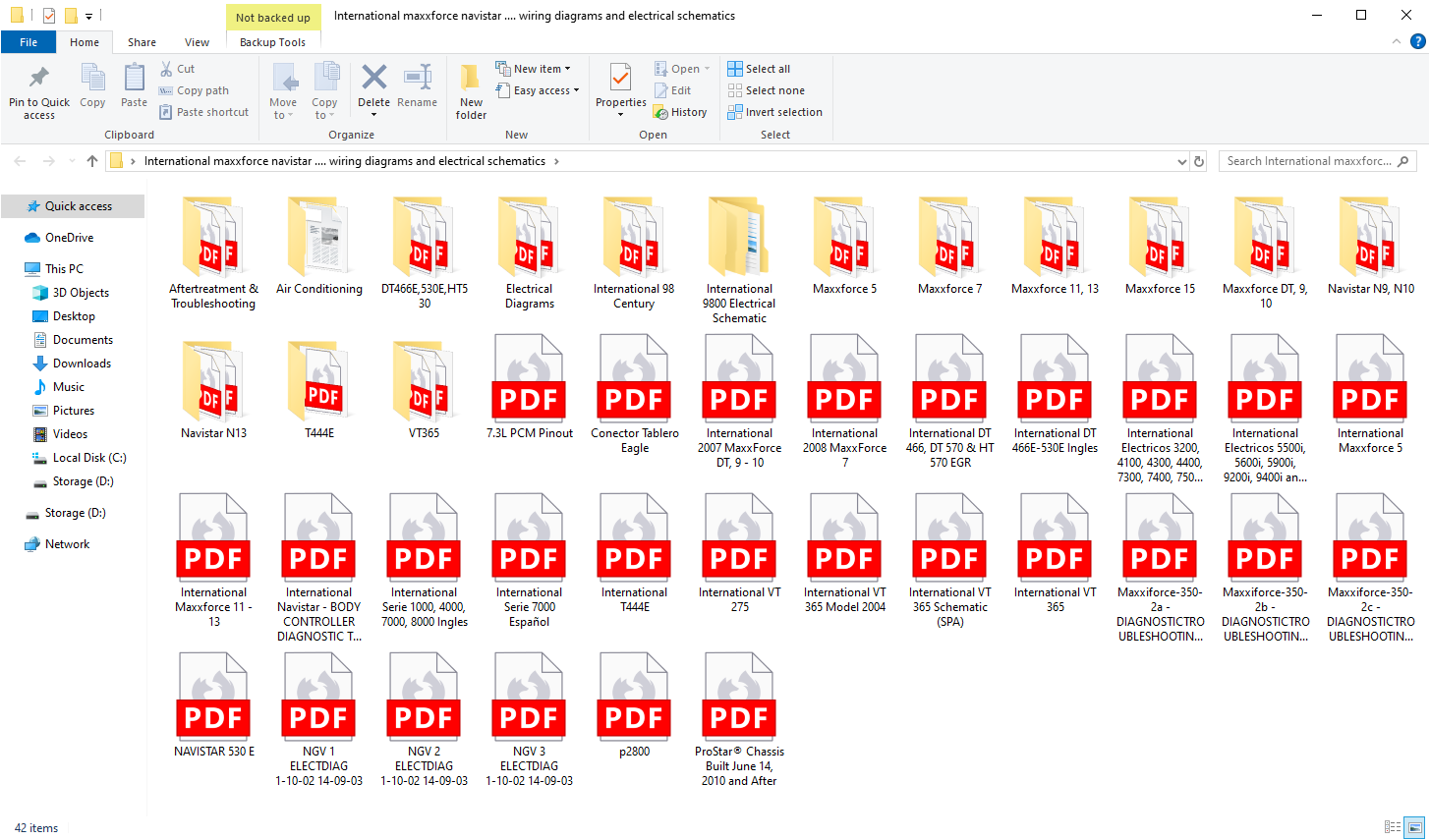Image resolution: width=1430 pixels, height=840 pixels.
Task: Select Maxxforce 15 folder
Action: pos(1161,246)
